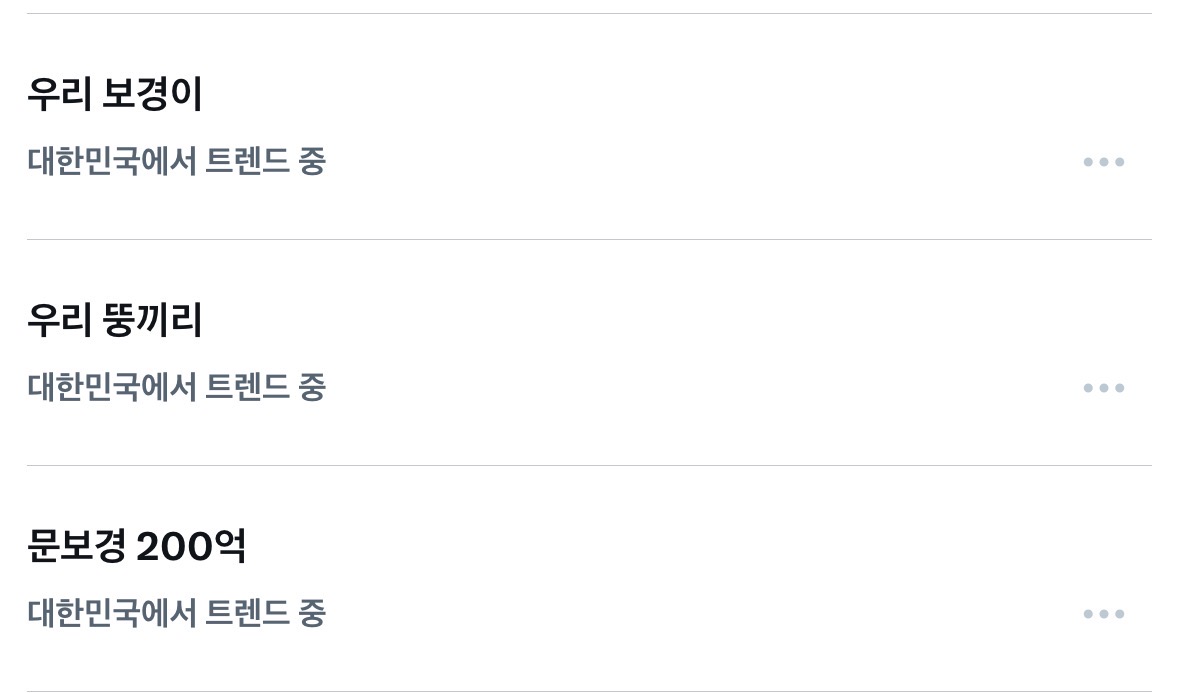Tap the gray subtitle below 우리 보경이
Image resolution: width=1179 pixels, height=693 pixels.
click(176, 162)
